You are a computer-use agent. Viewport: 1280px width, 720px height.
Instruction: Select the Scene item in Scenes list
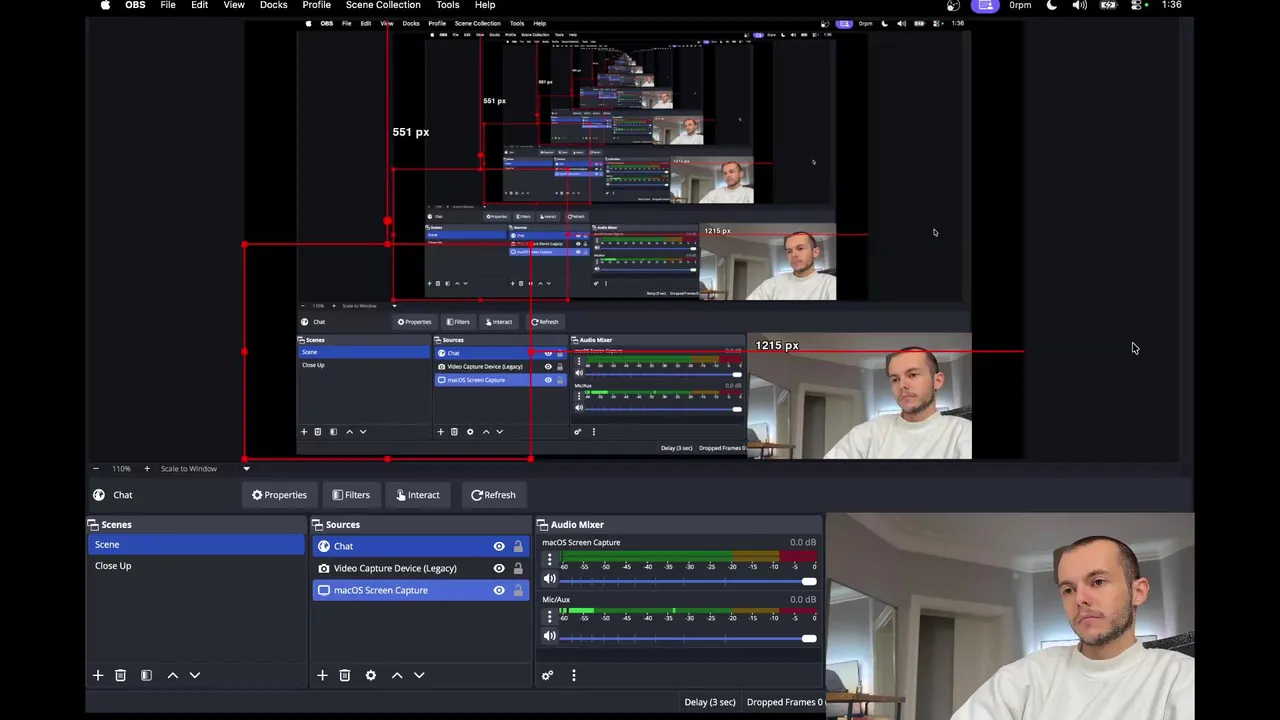tap(196, 545)
